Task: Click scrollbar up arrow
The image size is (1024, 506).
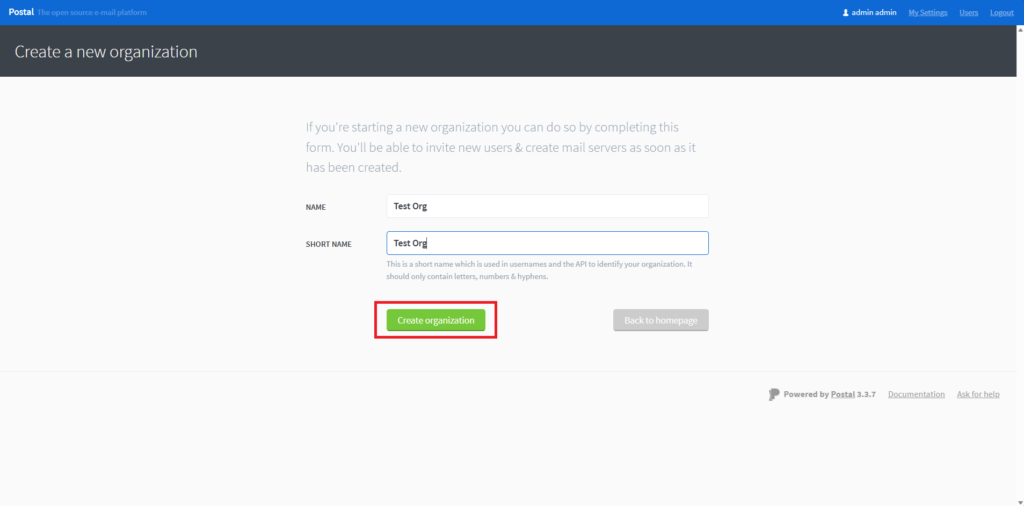Action: [x=1019, y=30]
